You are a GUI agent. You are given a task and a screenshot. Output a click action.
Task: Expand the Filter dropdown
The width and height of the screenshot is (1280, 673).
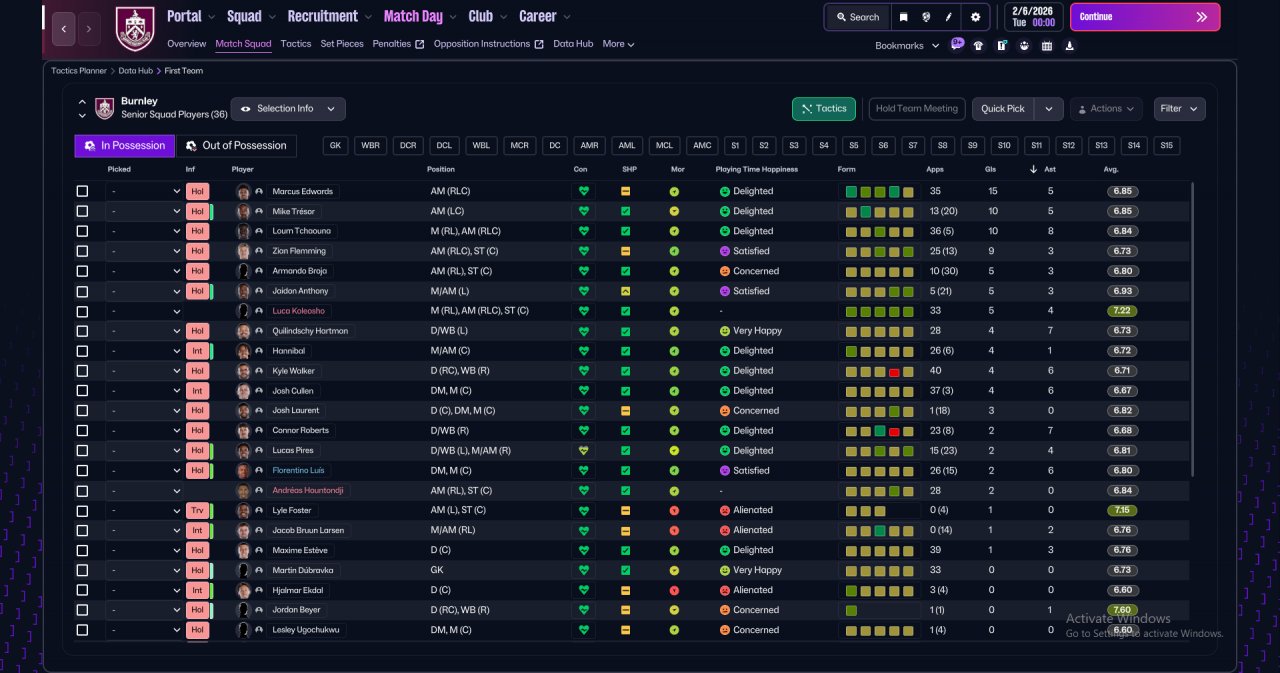(1180, 109)
